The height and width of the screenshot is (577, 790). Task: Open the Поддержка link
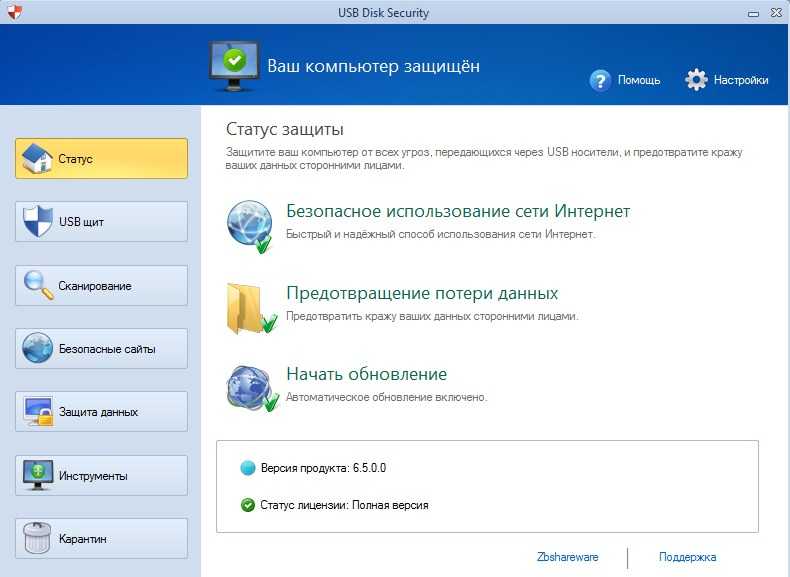[688, 557]
